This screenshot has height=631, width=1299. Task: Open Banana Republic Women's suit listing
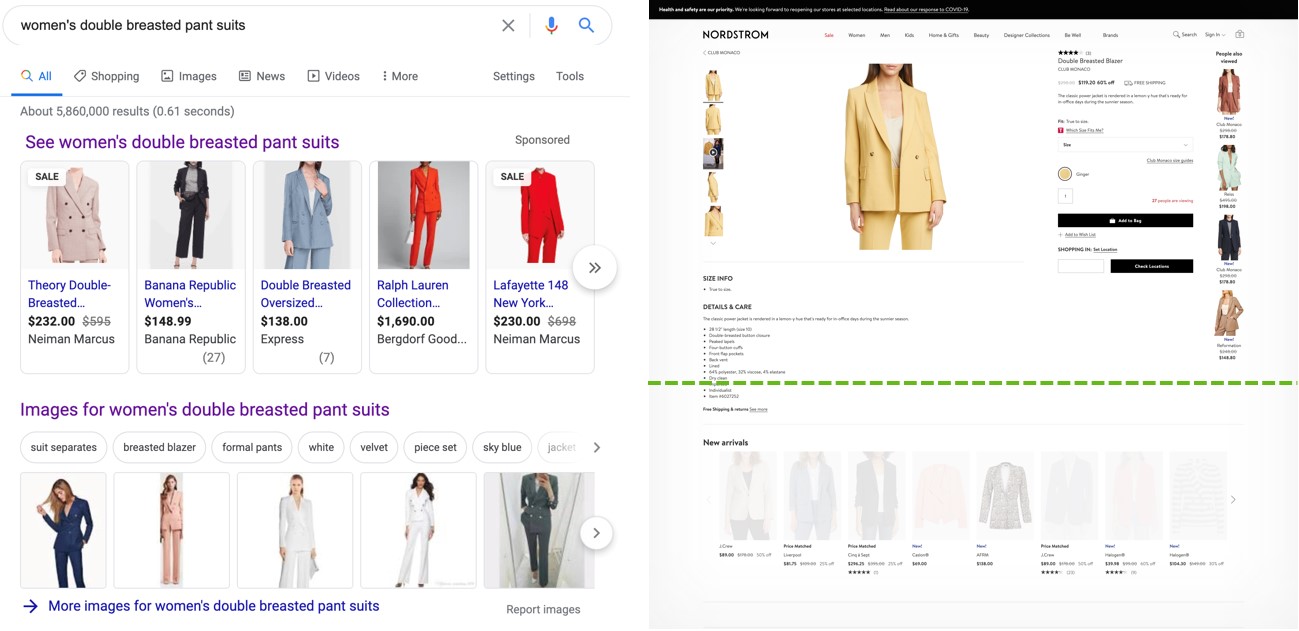click(191, 267)
